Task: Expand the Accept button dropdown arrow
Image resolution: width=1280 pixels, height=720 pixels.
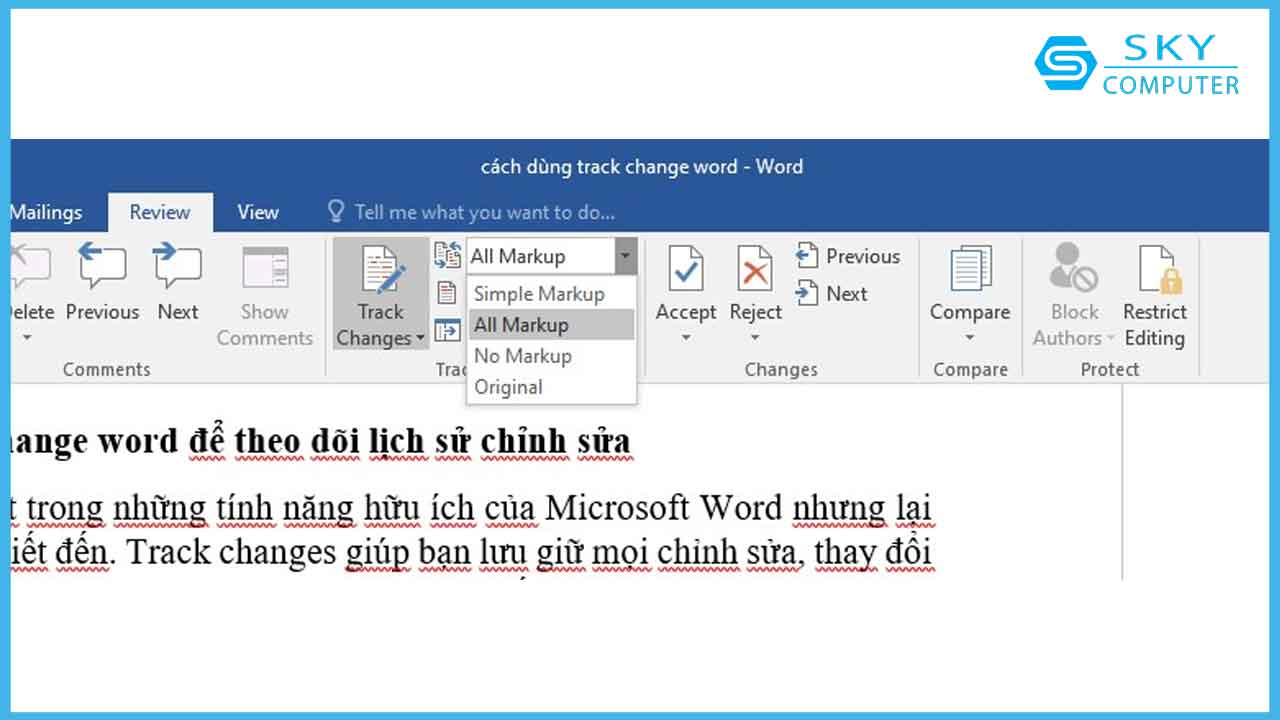Action: (686, 339)
